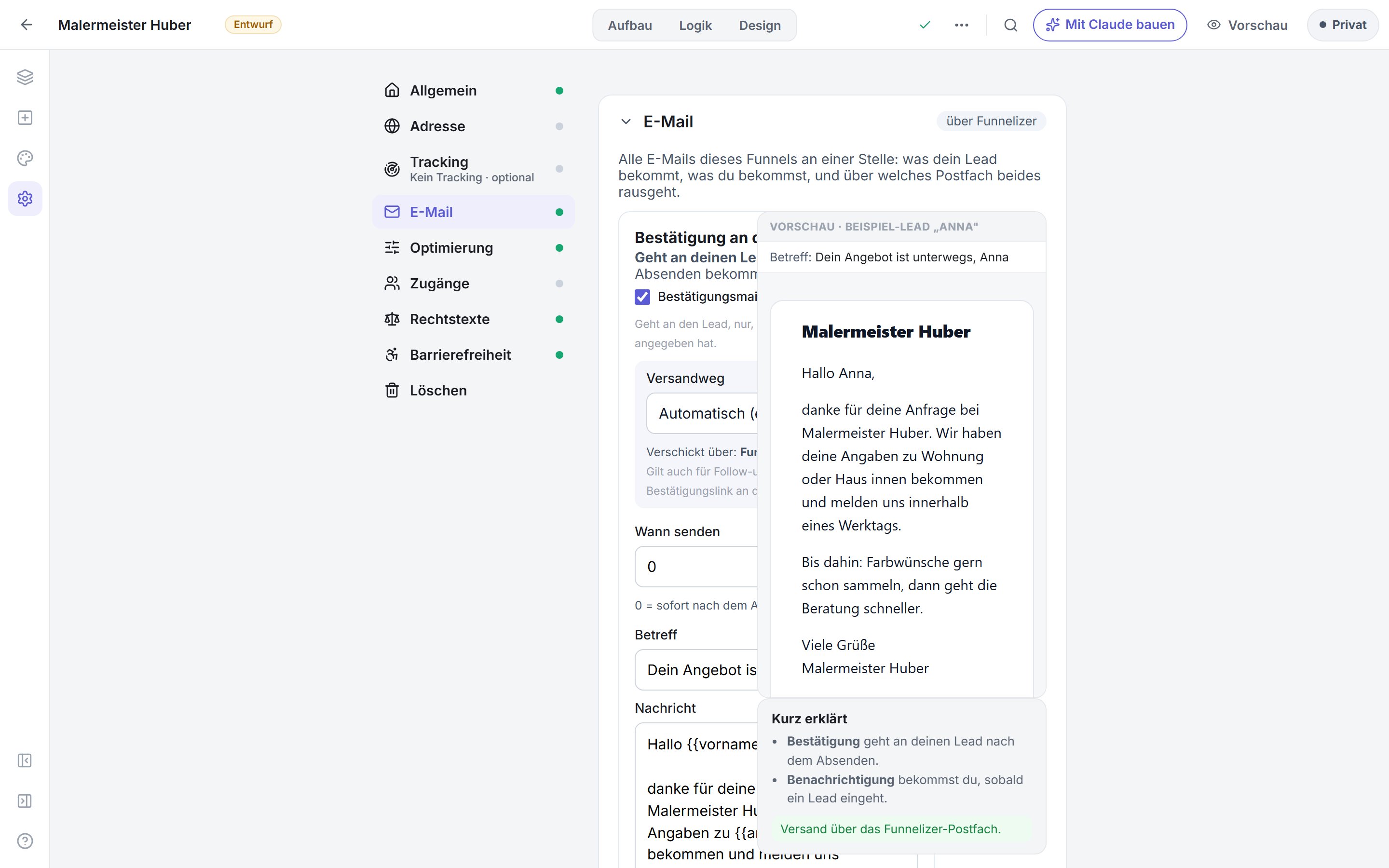
Task: Open the Versandweg Automatisch dropdown
Action: [x=703, y=413]
